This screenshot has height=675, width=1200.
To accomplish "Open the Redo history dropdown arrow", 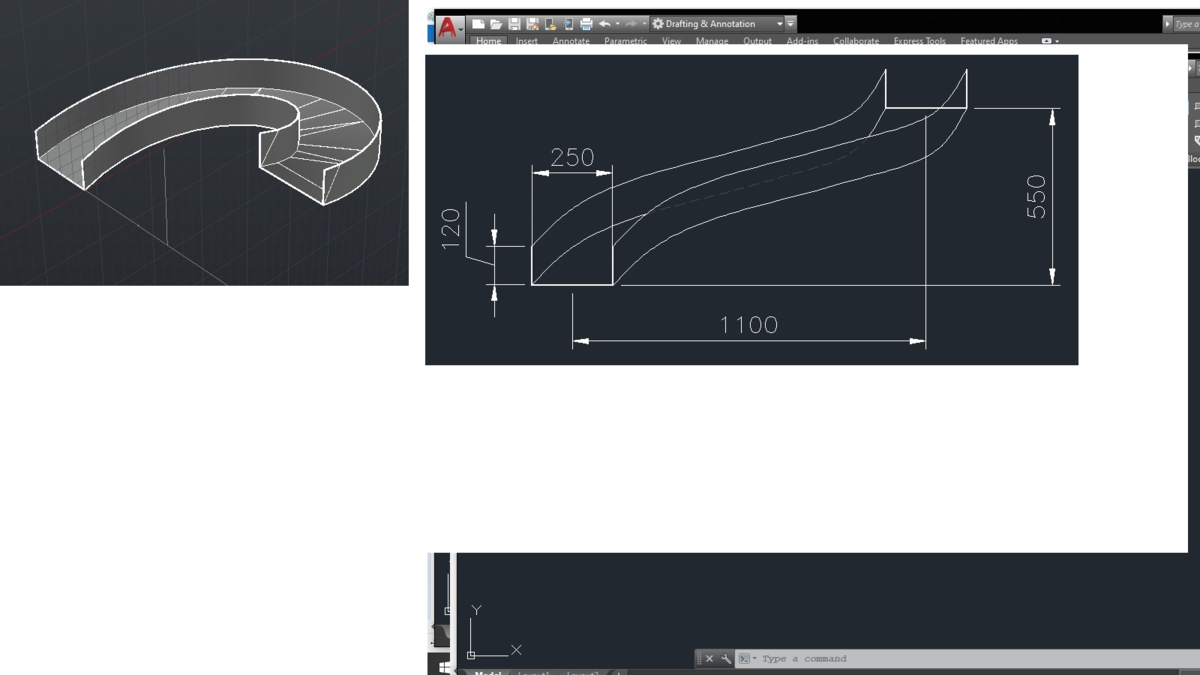I will (644, 24).
